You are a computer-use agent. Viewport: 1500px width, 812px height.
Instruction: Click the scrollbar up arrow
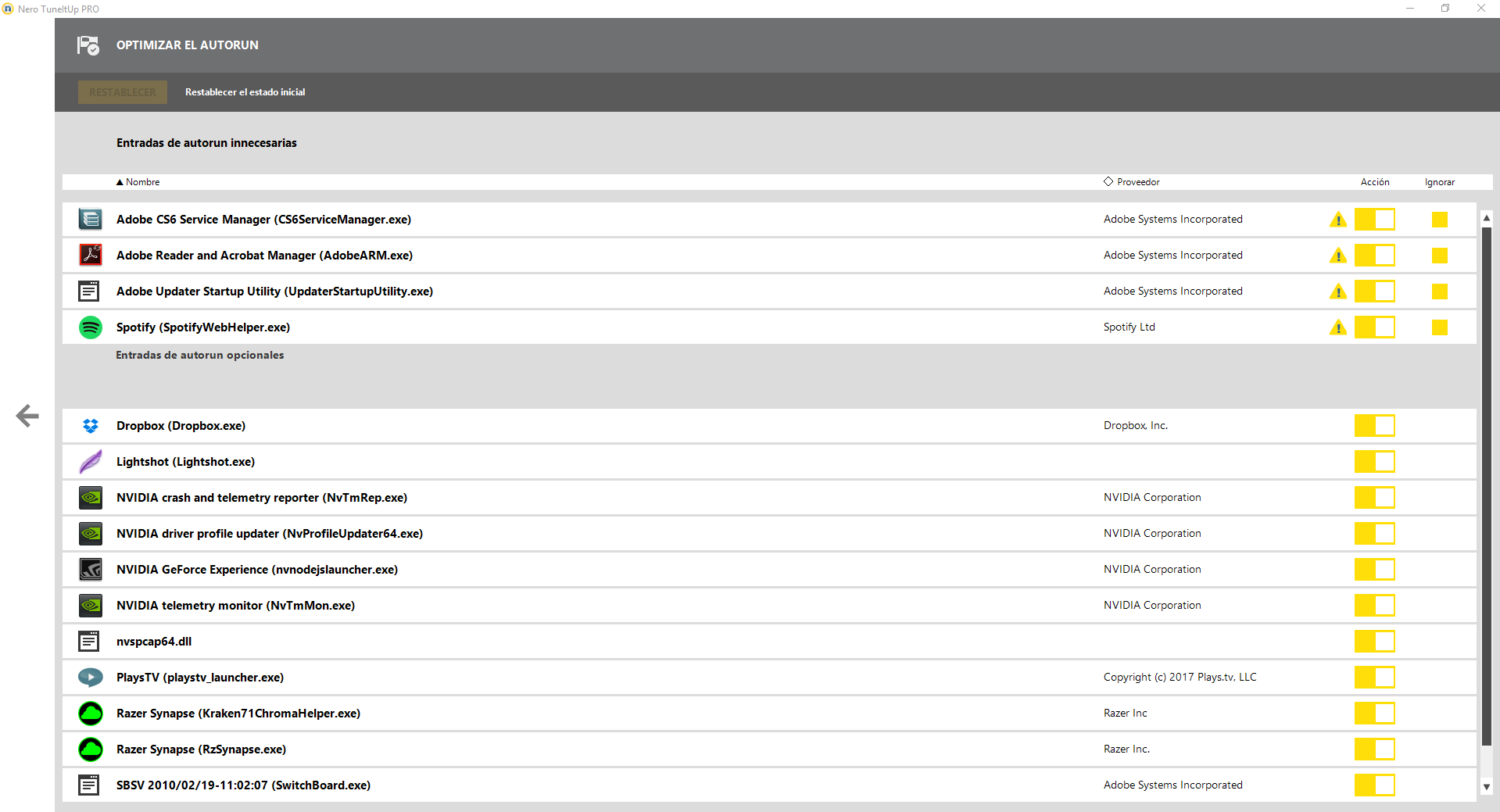point(1487,218)
